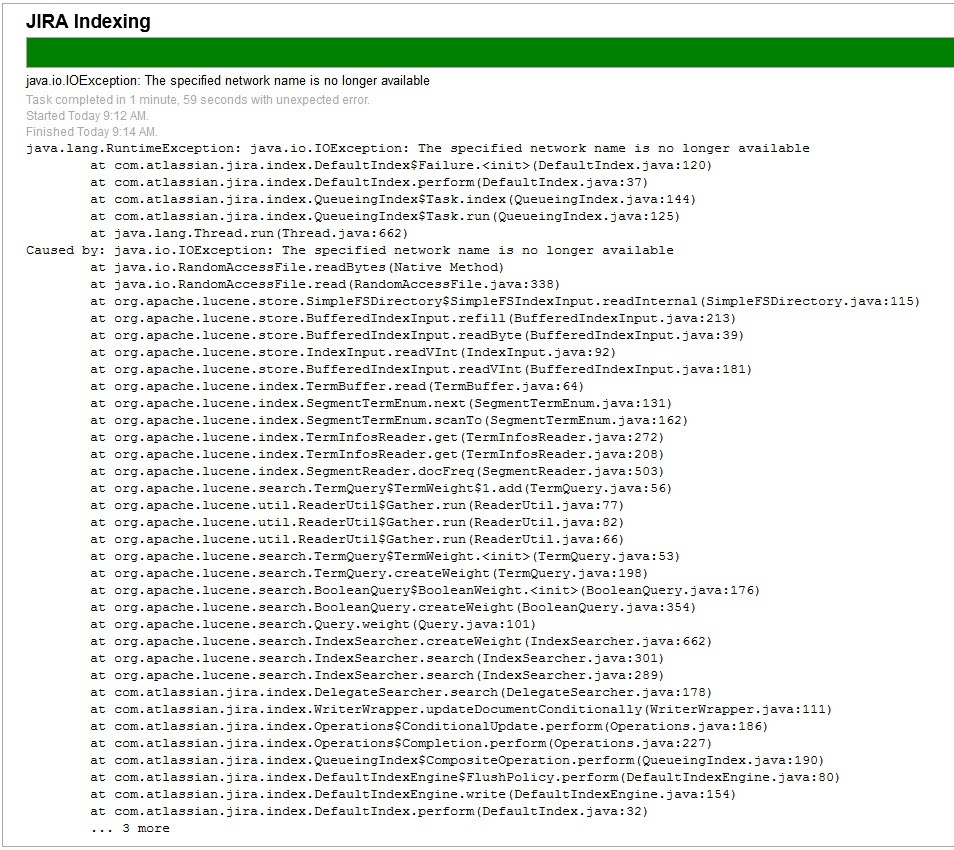Click the QueueingIndex$CompositeOperation.perform trace line

coord(457,761)
